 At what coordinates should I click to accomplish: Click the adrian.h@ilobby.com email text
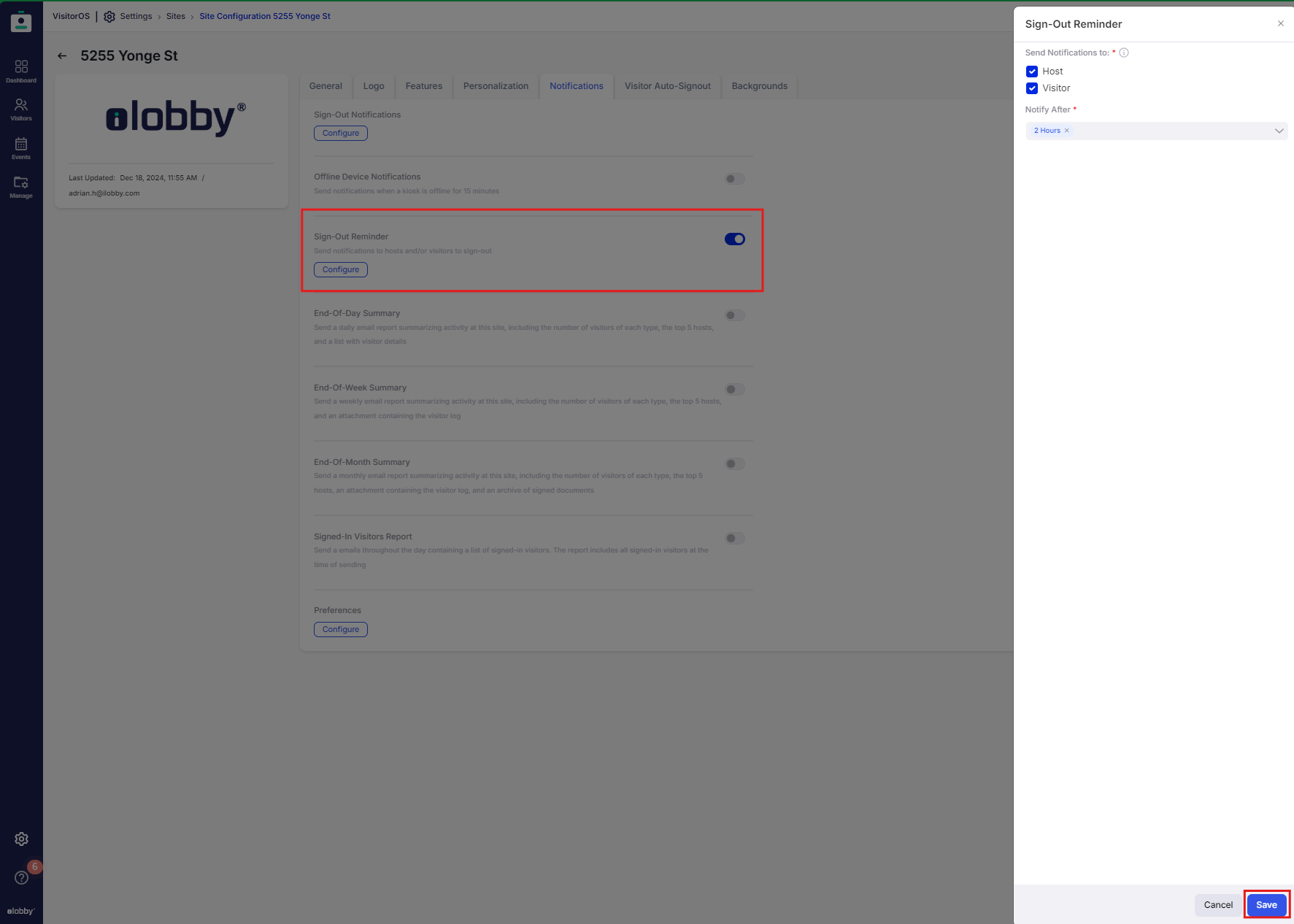tap(104, 193)
